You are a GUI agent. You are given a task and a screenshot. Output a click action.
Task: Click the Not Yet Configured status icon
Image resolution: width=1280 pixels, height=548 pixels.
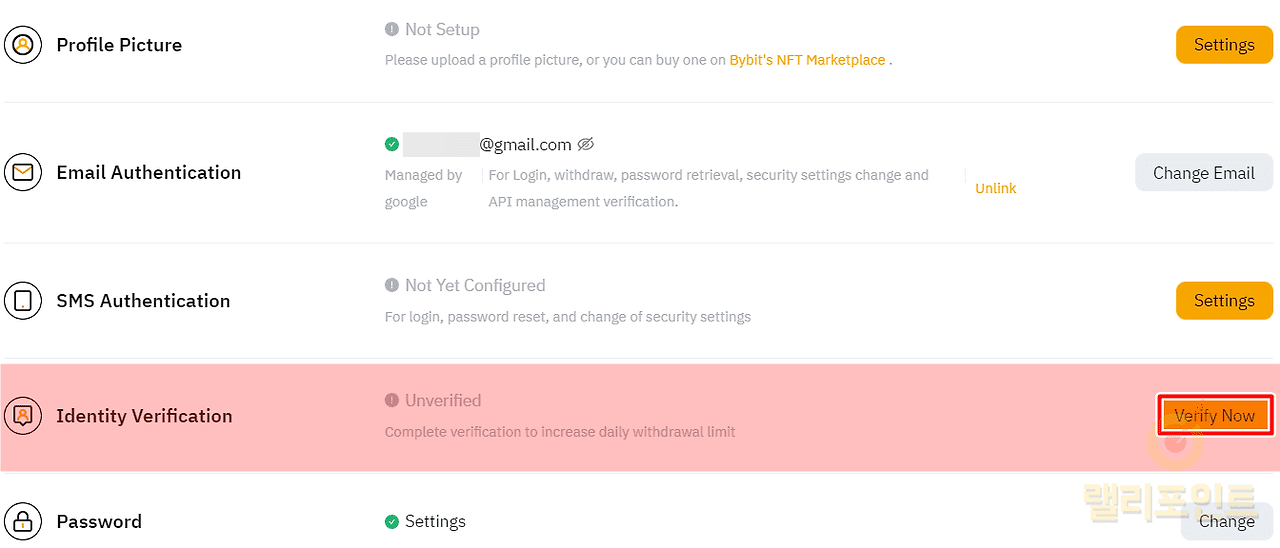point(392,285)
